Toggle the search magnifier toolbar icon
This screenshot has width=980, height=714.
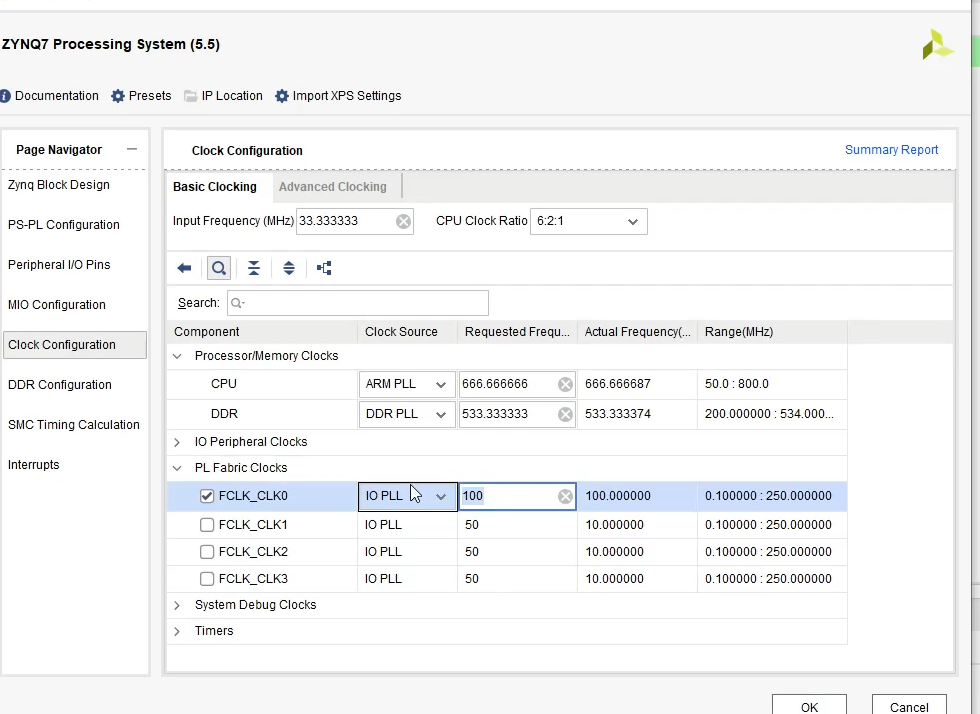[x=219, y=268]
